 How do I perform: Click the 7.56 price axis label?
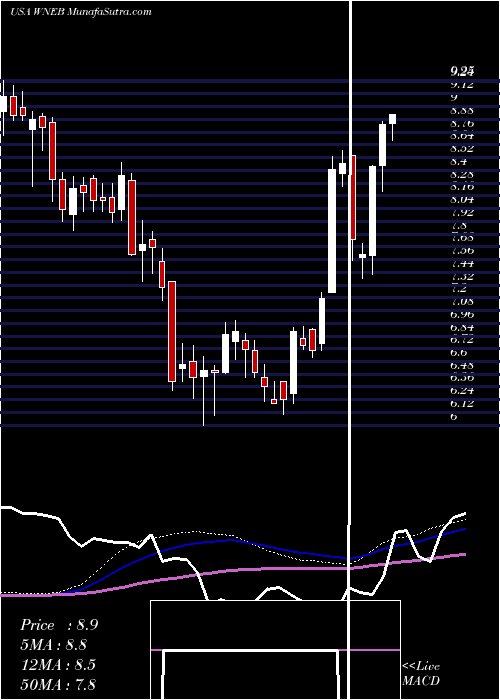click(x=462, y=250)
